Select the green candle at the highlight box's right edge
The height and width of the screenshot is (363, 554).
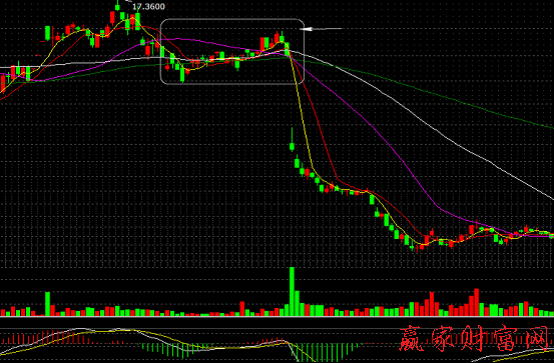pos(287,48)
